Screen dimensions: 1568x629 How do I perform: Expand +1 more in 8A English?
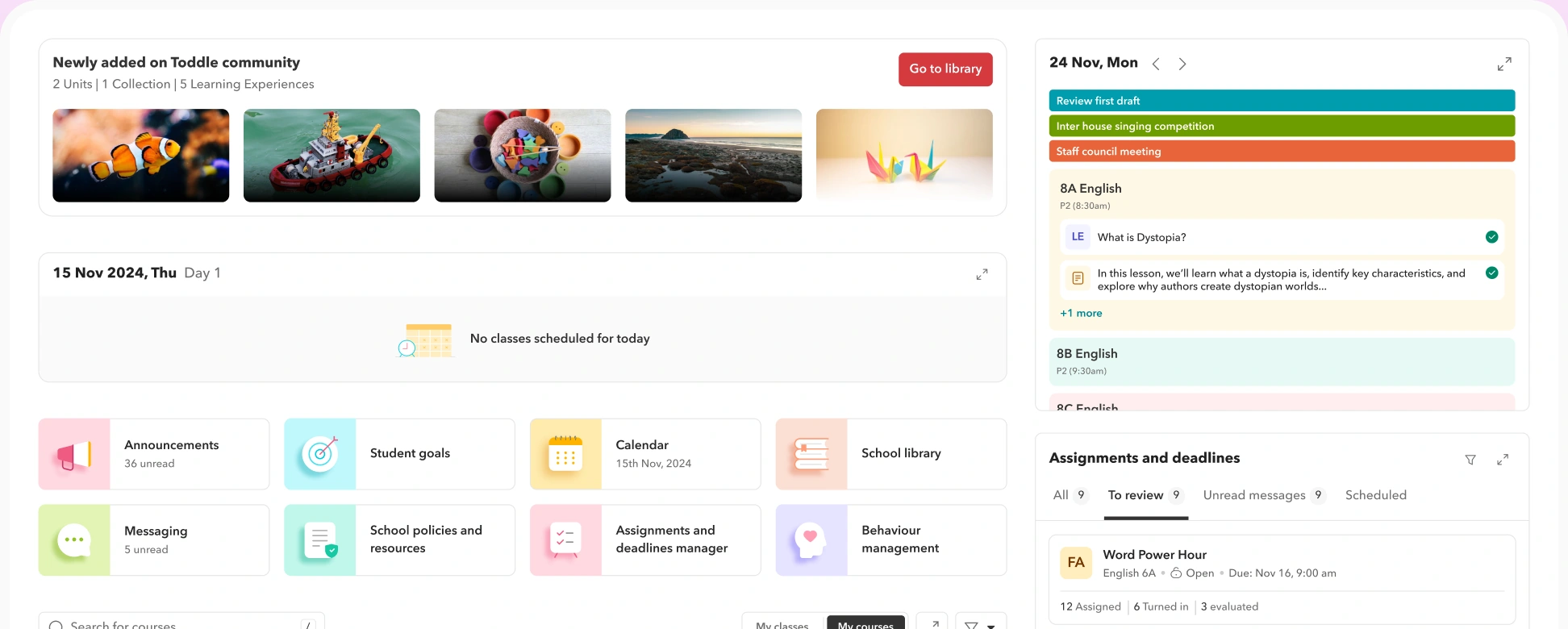[x=1081, y=313]
